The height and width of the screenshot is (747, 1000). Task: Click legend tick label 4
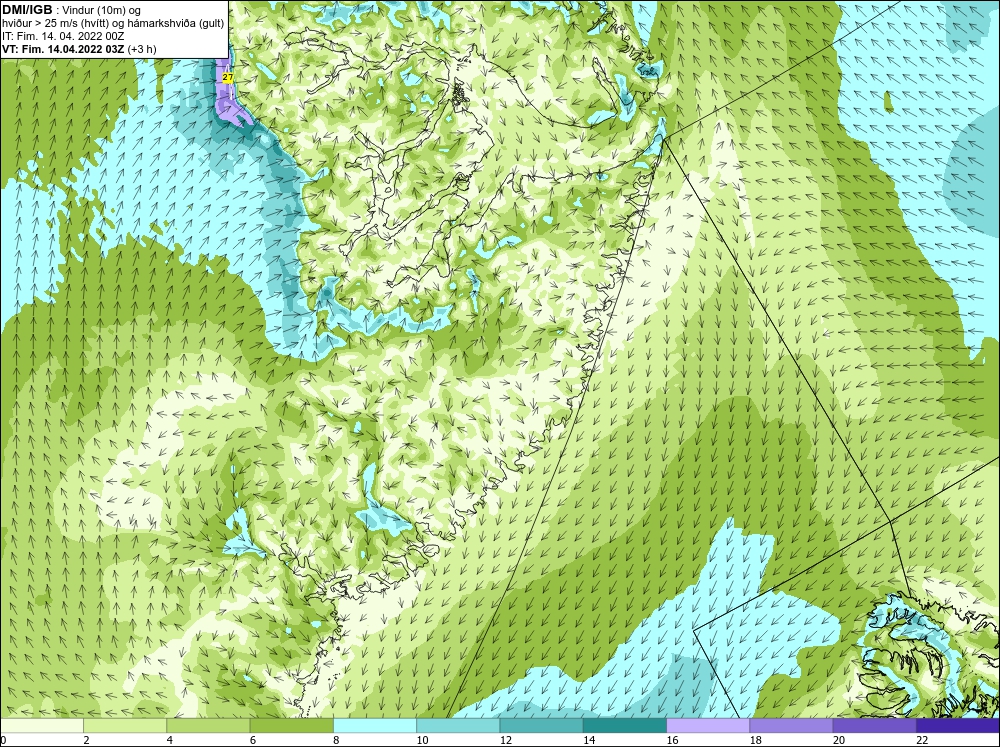pos(169,740)
